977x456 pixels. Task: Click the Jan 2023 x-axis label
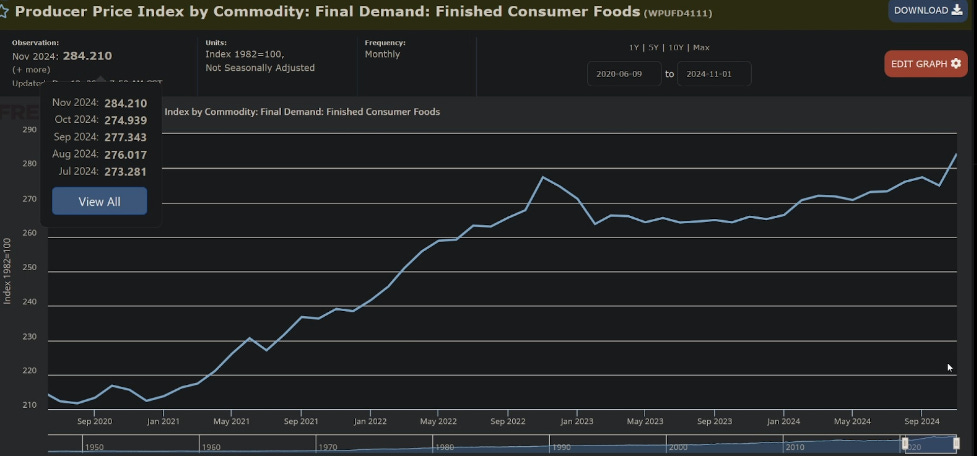pyautogui.click(x=576, y=421)
